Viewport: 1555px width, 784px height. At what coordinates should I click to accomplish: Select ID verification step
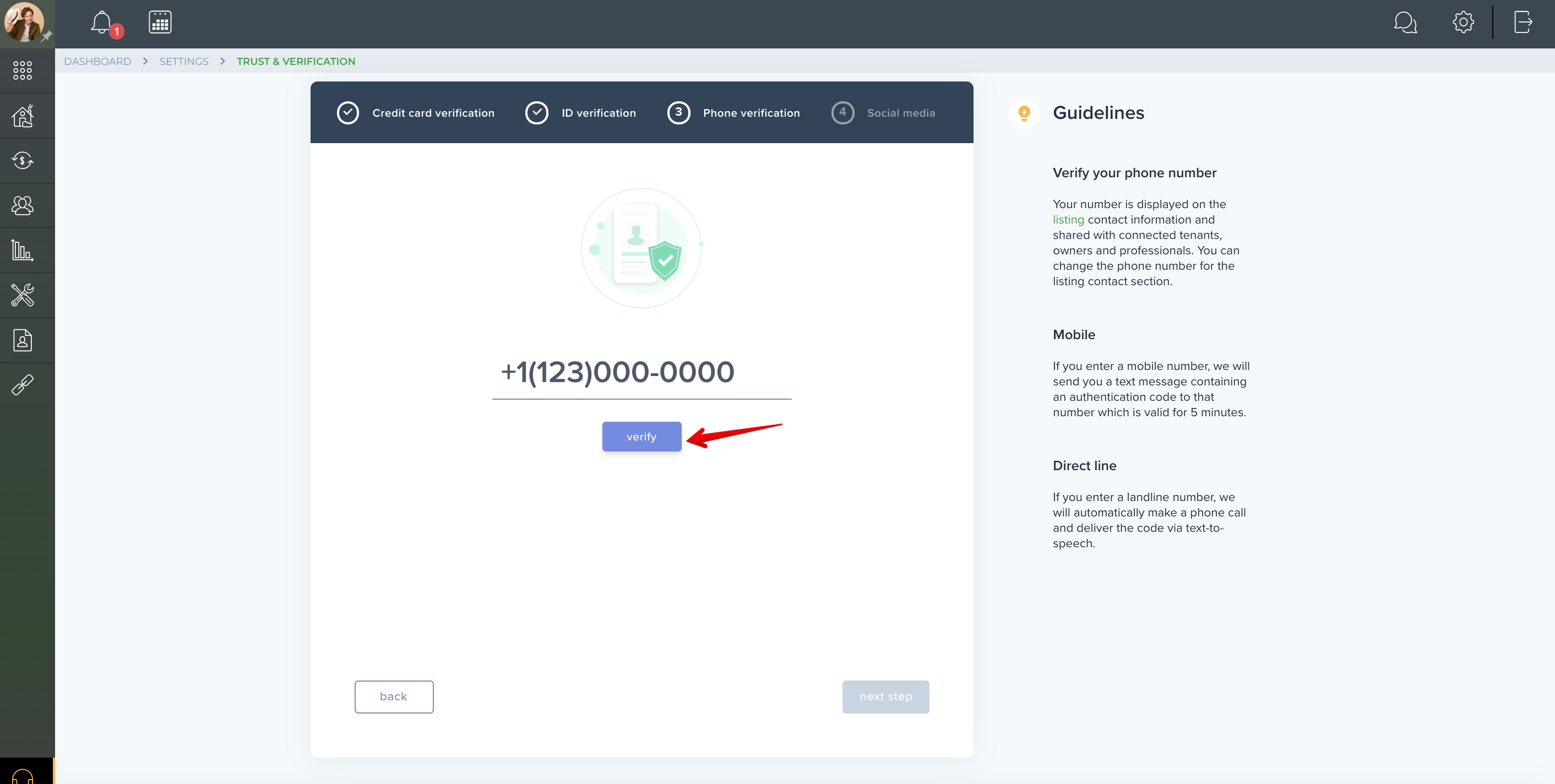tap(580, 113)
